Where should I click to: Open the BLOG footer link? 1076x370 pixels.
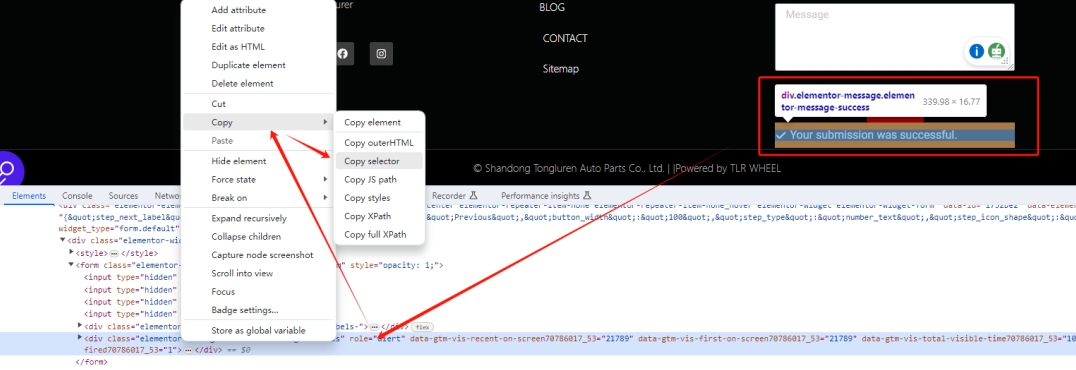[x=552, y=8]
